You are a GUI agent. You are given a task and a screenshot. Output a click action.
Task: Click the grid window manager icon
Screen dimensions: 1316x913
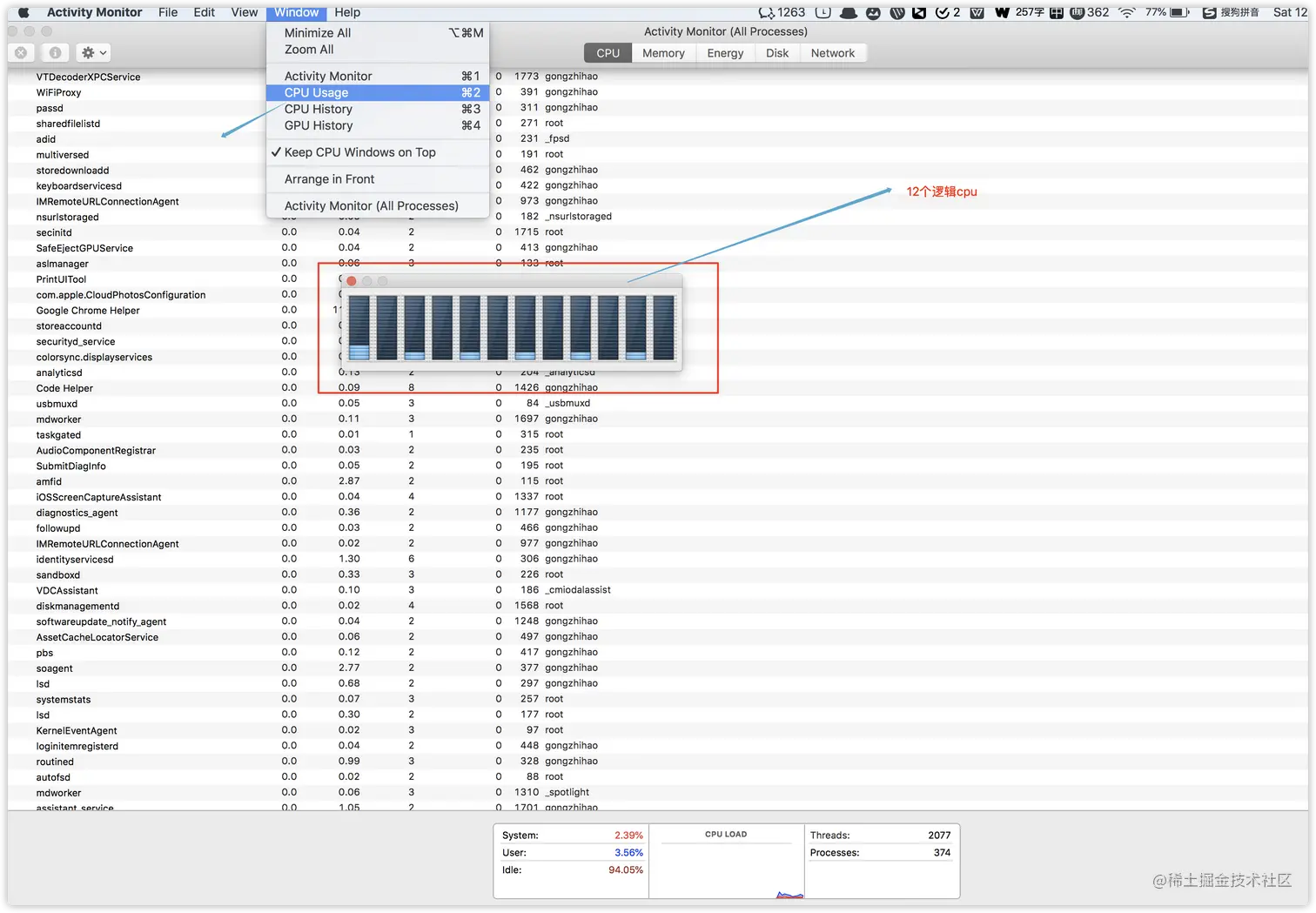[x=1056, y=12]
